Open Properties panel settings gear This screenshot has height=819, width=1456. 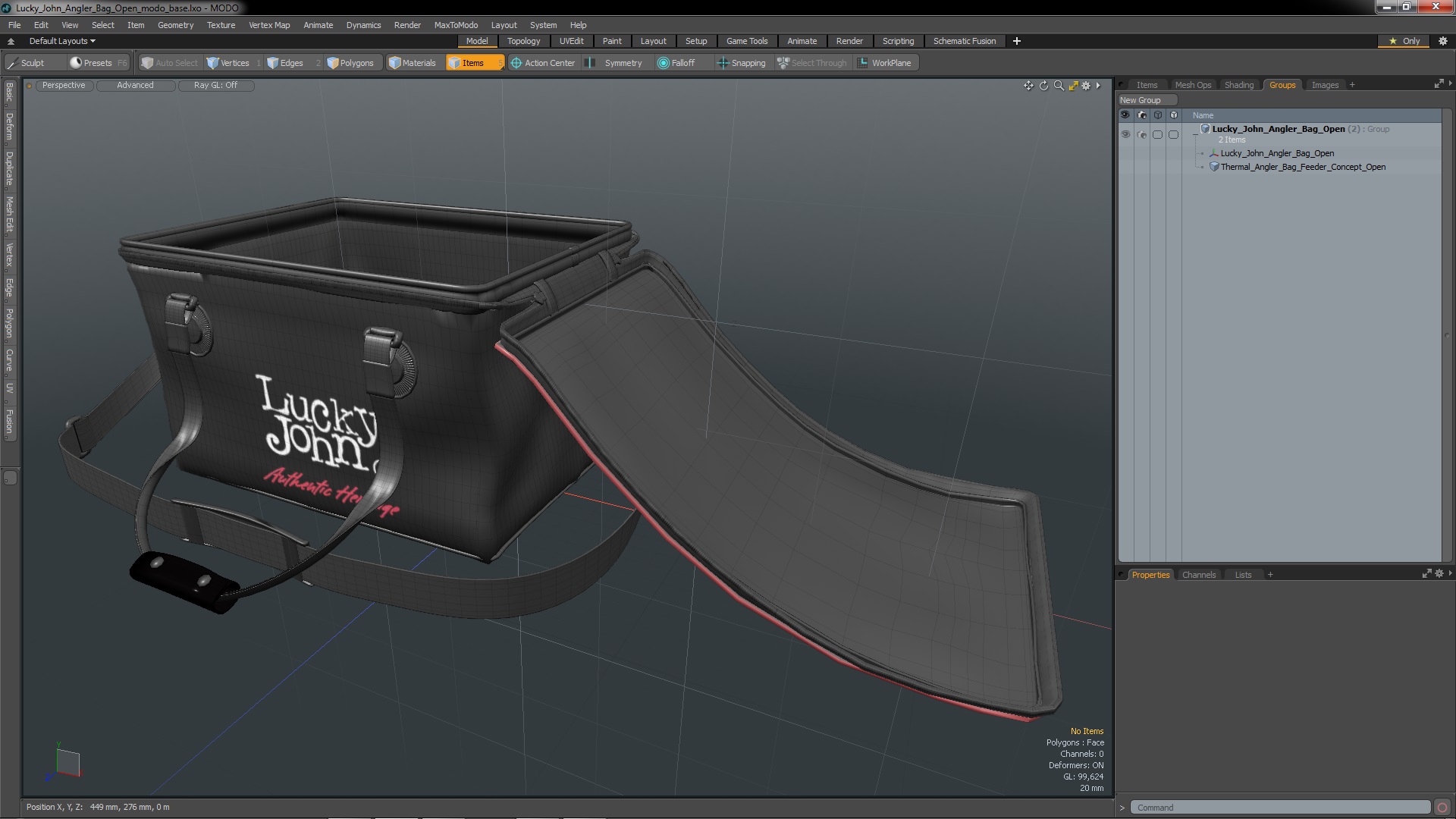tap(1439, 574)
